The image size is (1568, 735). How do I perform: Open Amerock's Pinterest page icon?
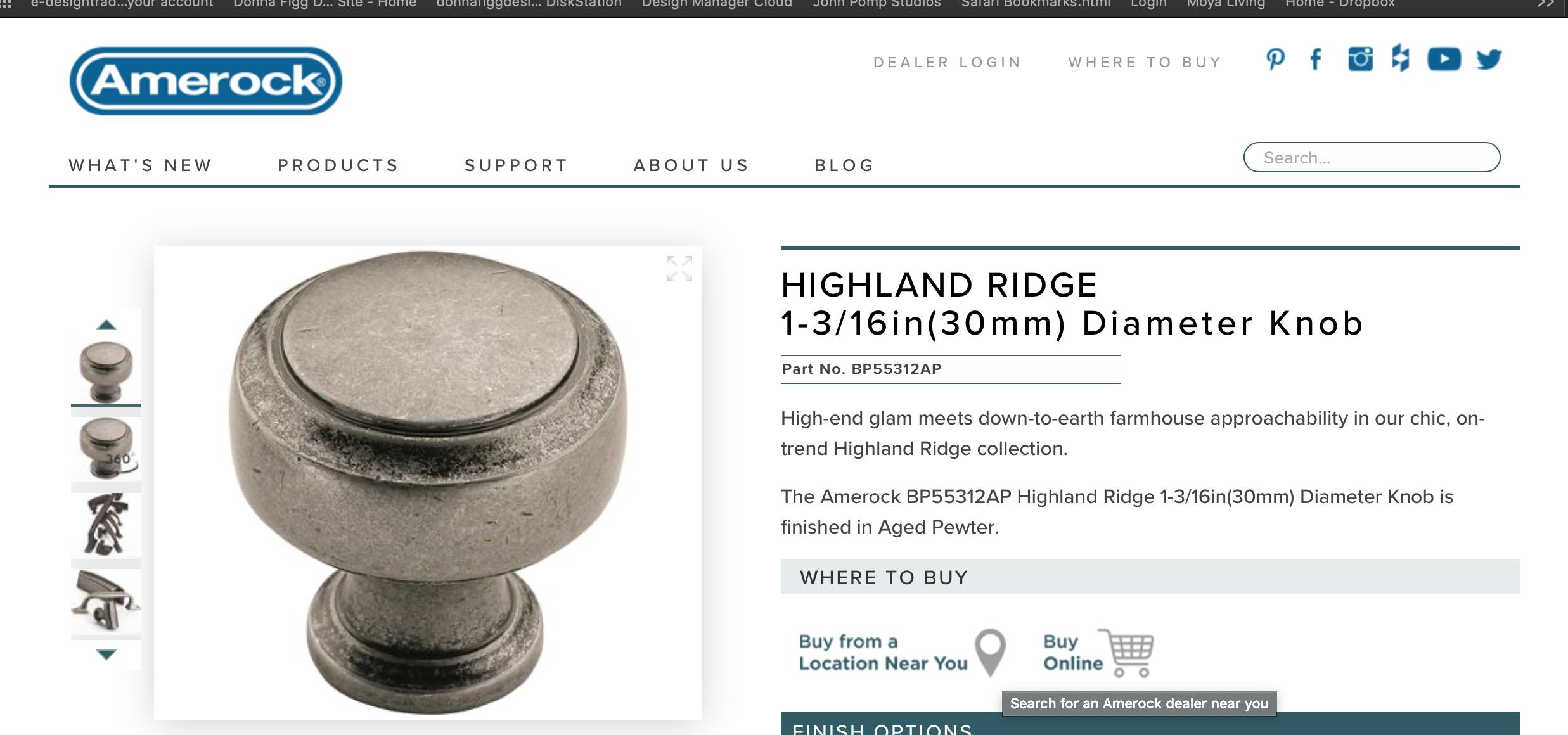click(1275, 60)
